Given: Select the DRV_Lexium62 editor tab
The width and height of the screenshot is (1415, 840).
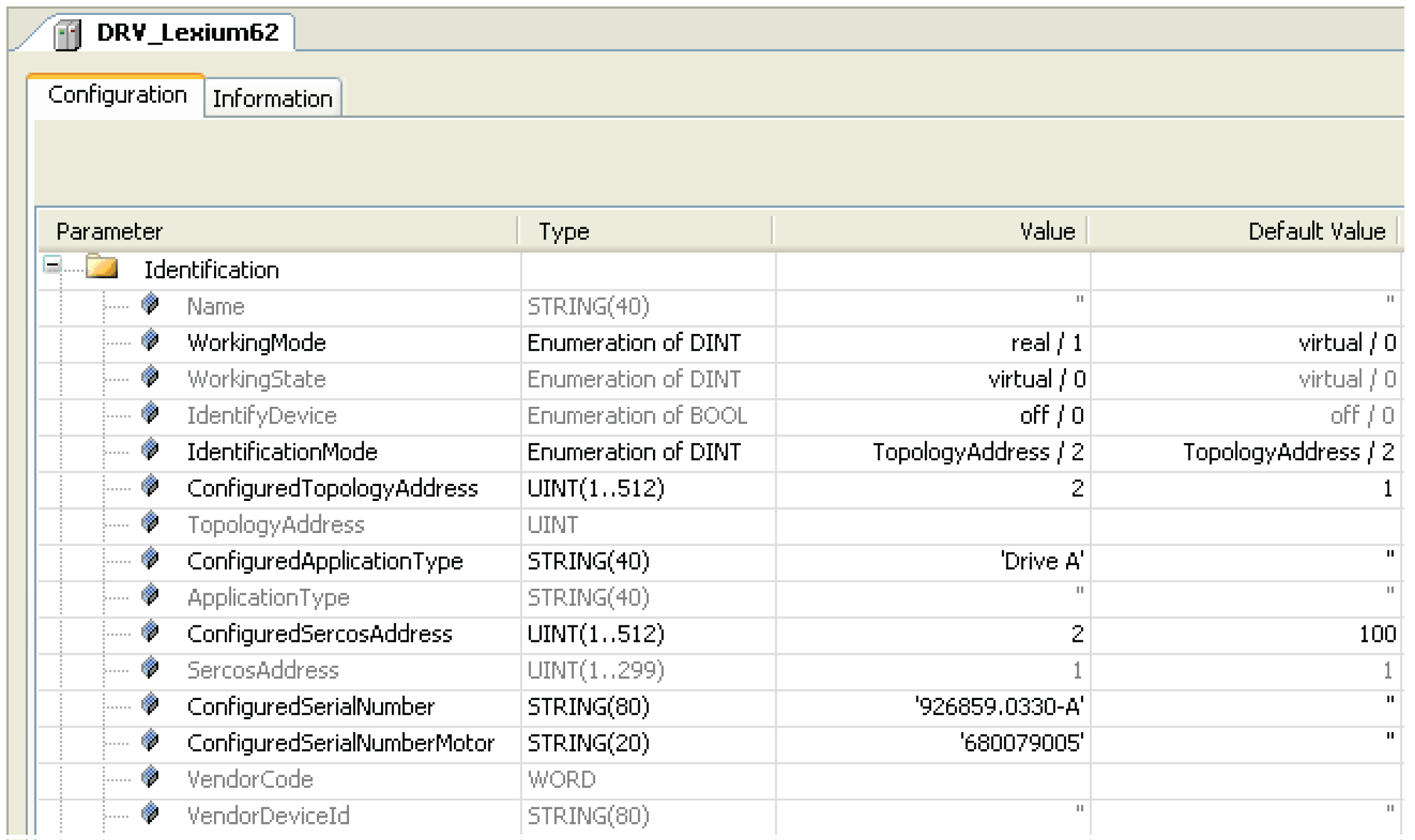Looking at the screenshot, I should coord(187,32).
